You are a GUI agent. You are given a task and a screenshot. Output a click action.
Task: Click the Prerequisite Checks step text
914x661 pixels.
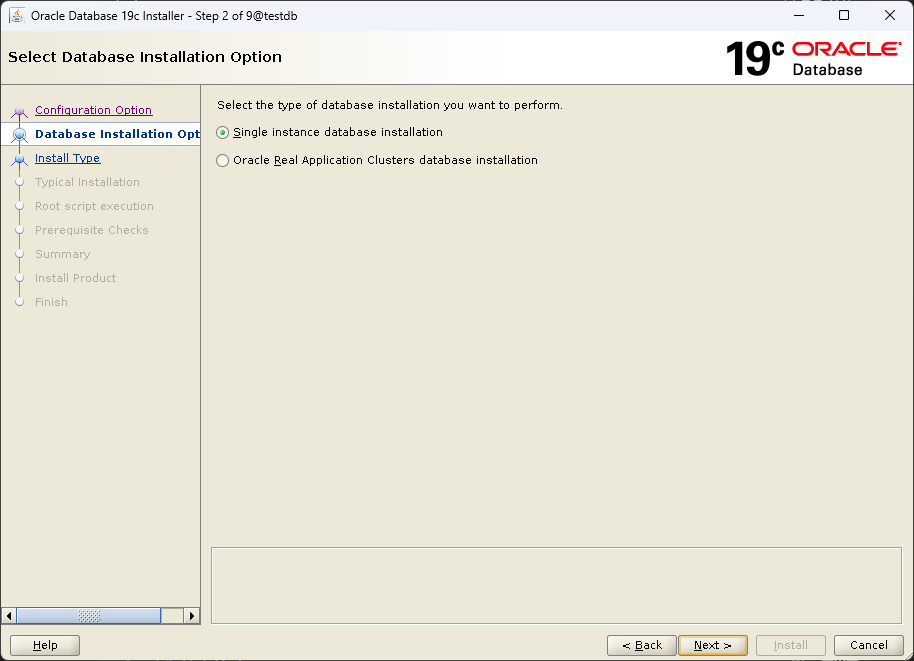click(x=92, y=230)
